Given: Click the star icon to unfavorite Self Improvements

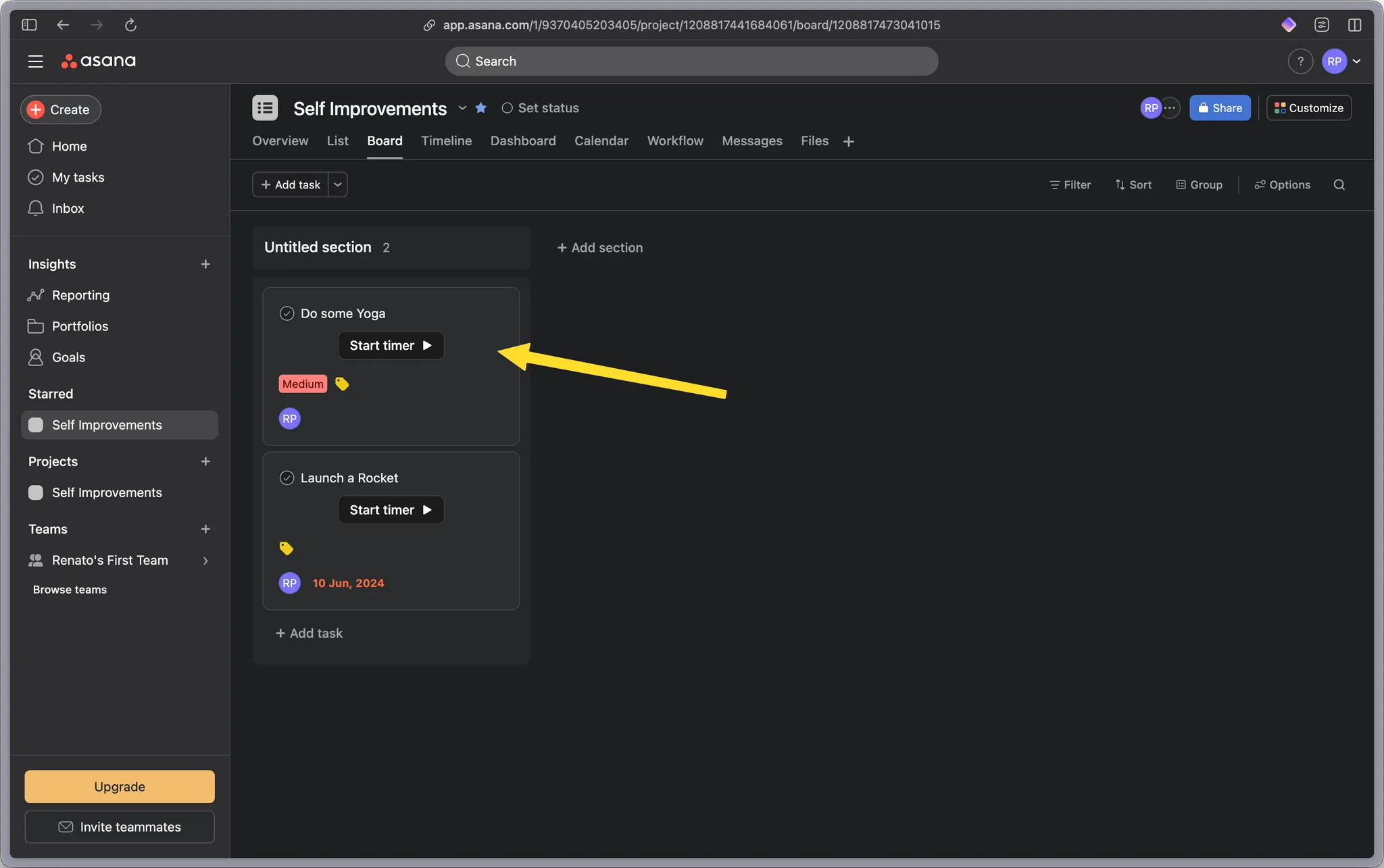Looking at the screenshot, I should click(x=480, y=108).
